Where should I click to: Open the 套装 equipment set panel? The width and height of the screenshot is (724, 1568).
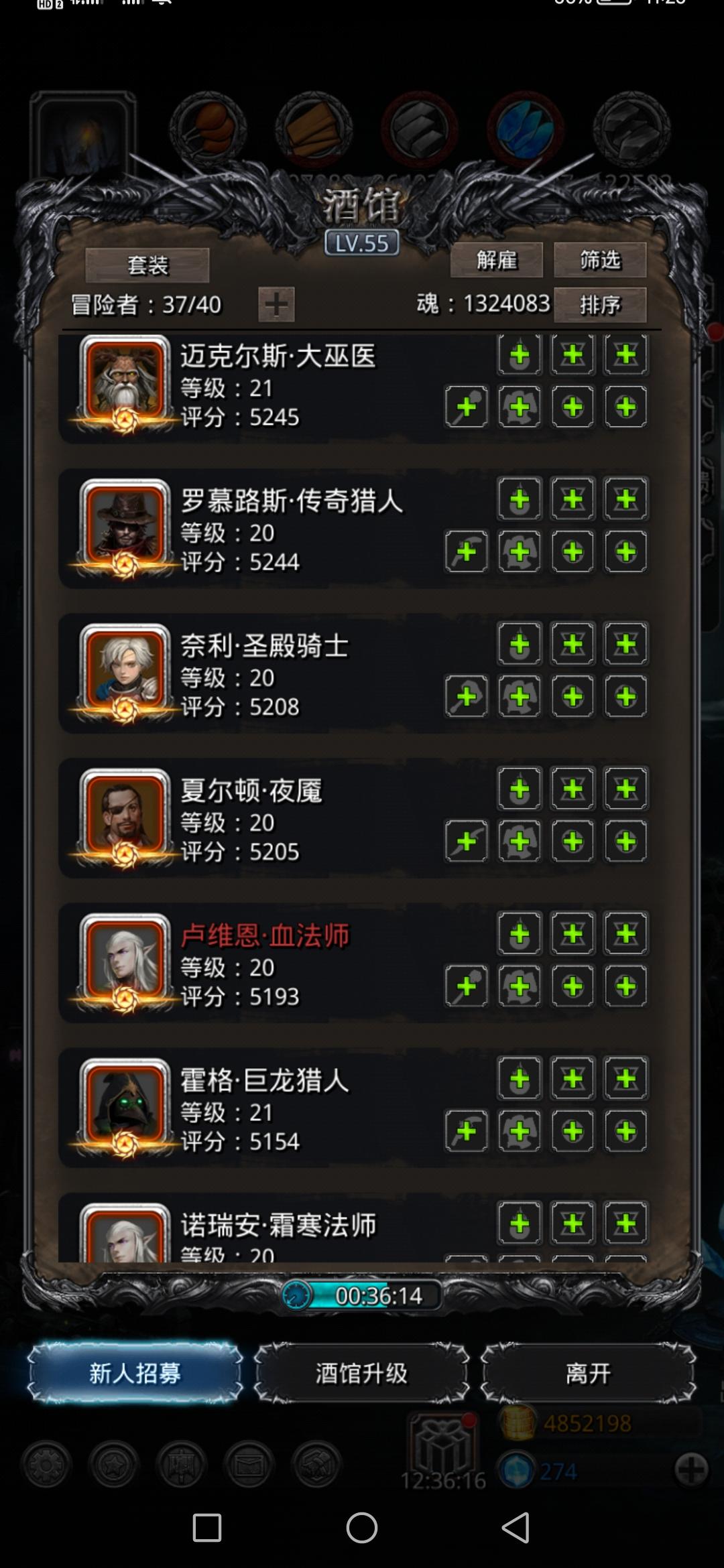[x=147, y=265]
